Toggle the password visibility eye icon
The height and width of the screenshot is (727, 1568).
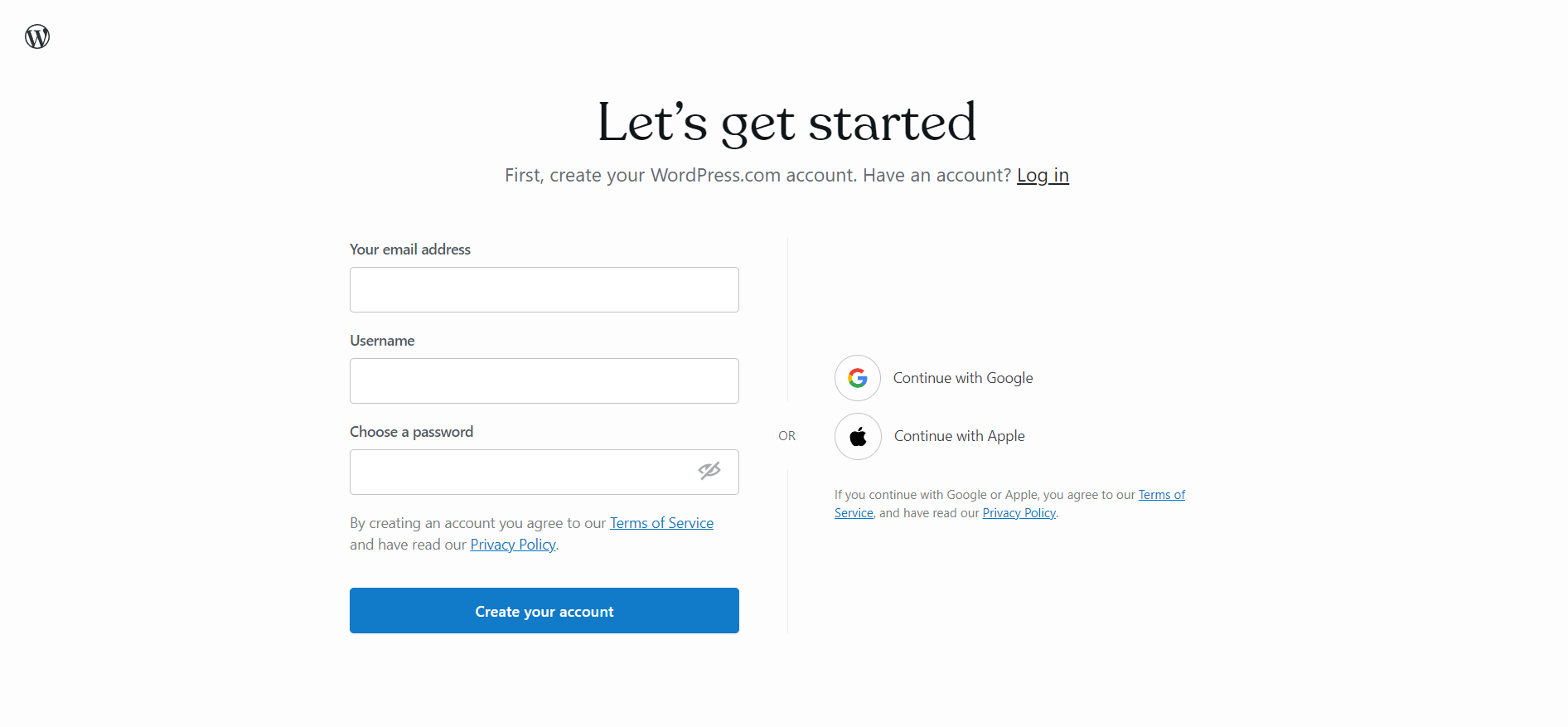pyautogui.click(x=709, y=472)
